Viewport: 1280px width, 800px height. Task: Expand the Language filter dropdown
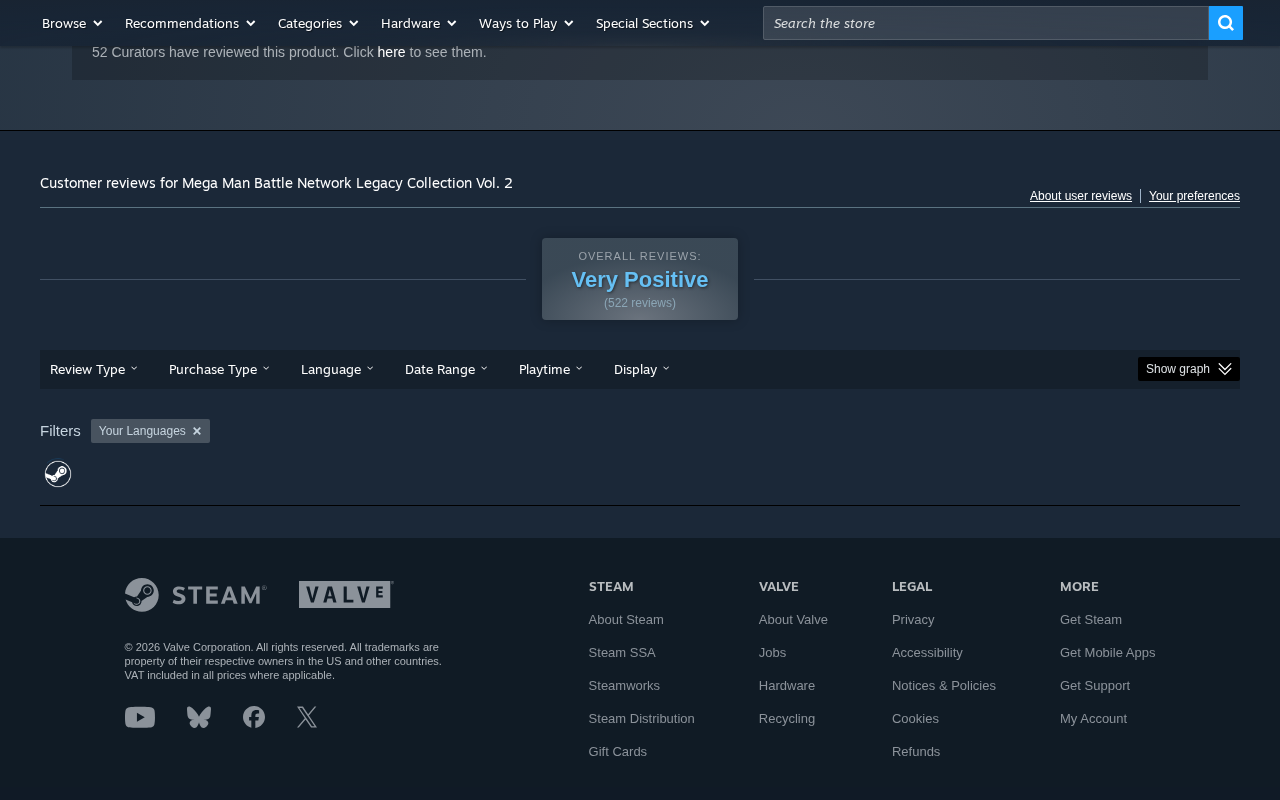[337, 369]
